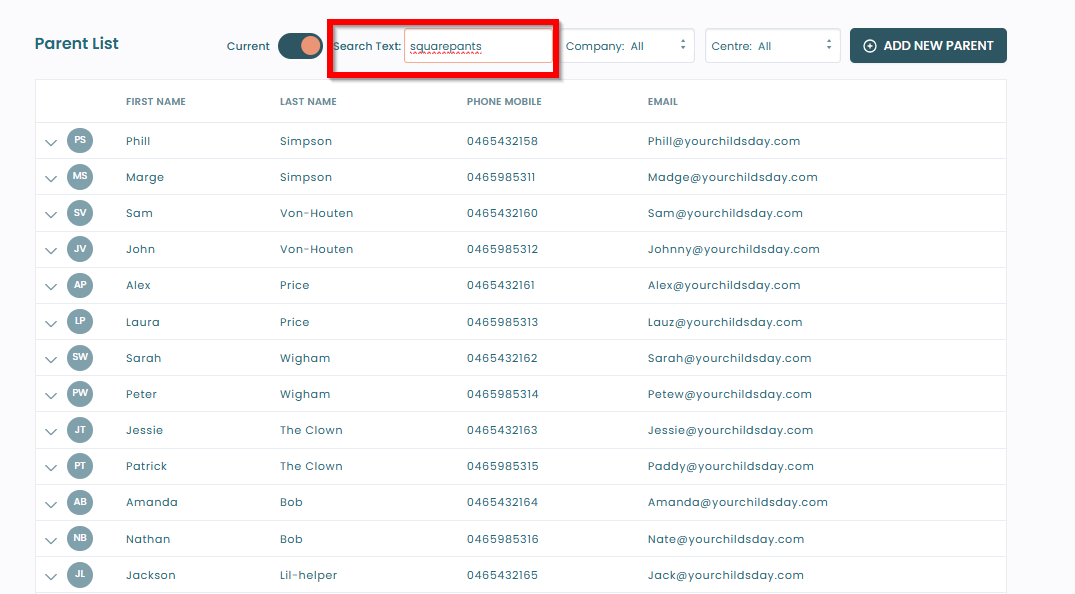This screenshot has height=594, width=1075.
Task: Click the SV avatar icon
Action: coord(80,213)
